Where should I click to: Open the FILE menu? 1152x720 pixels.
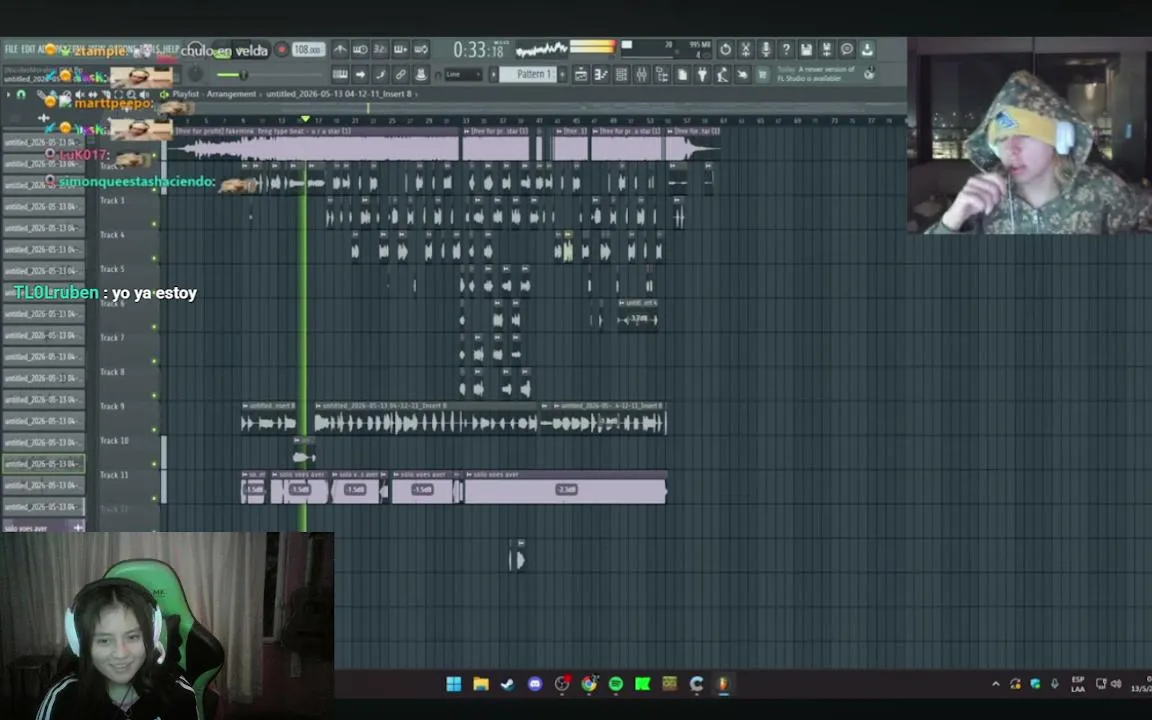coord(11,49)
